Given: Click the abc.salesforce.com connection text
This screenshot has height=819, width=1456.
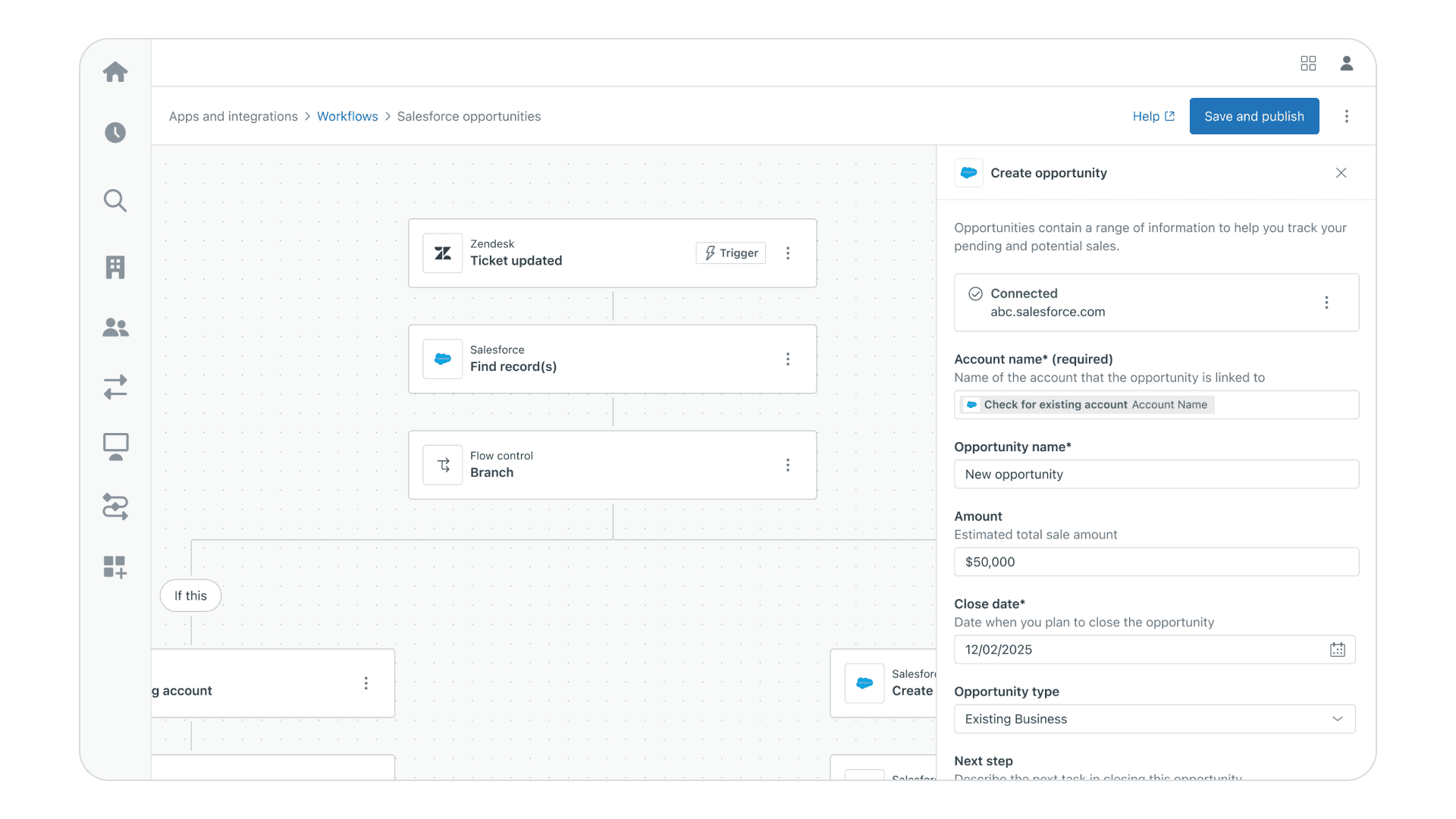Looking at the screenshot, I should click(x=1047, y=312).
